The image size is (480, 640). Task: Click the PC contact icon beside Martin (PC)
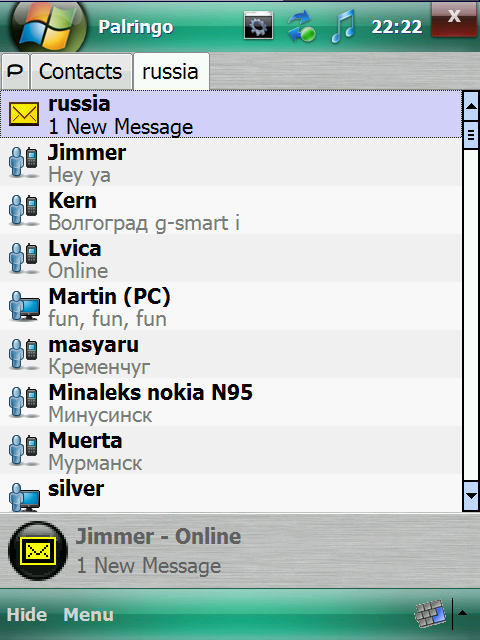[x=24, y=306]
